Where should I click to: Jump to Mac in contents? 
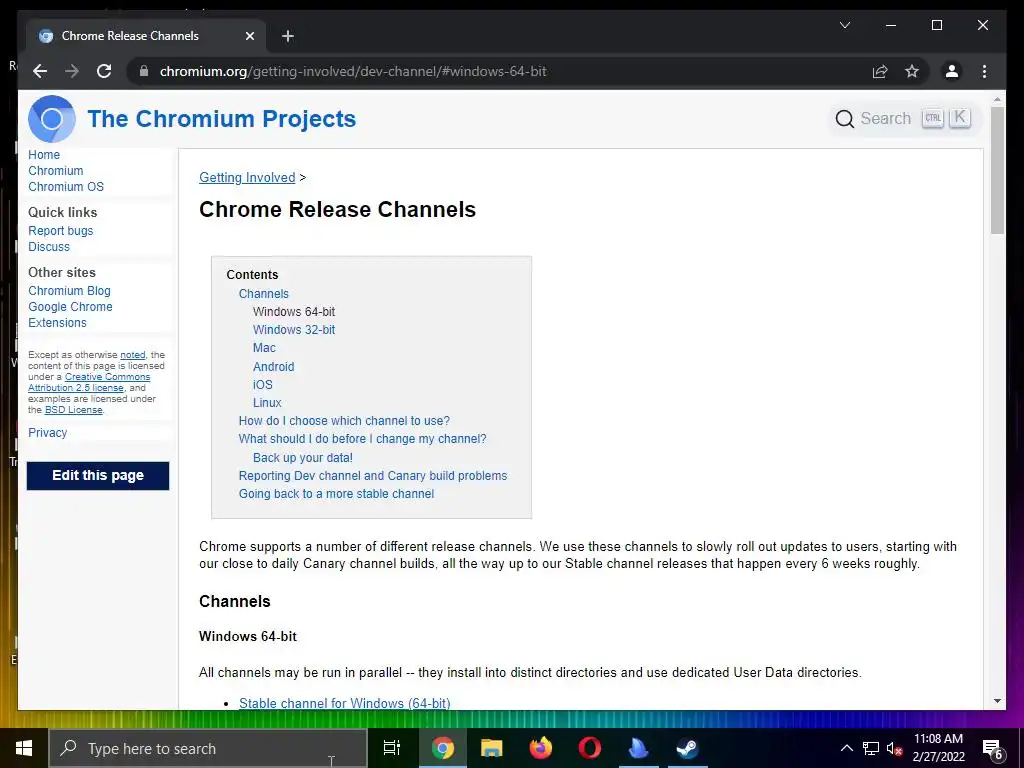(x=264, y=348)
